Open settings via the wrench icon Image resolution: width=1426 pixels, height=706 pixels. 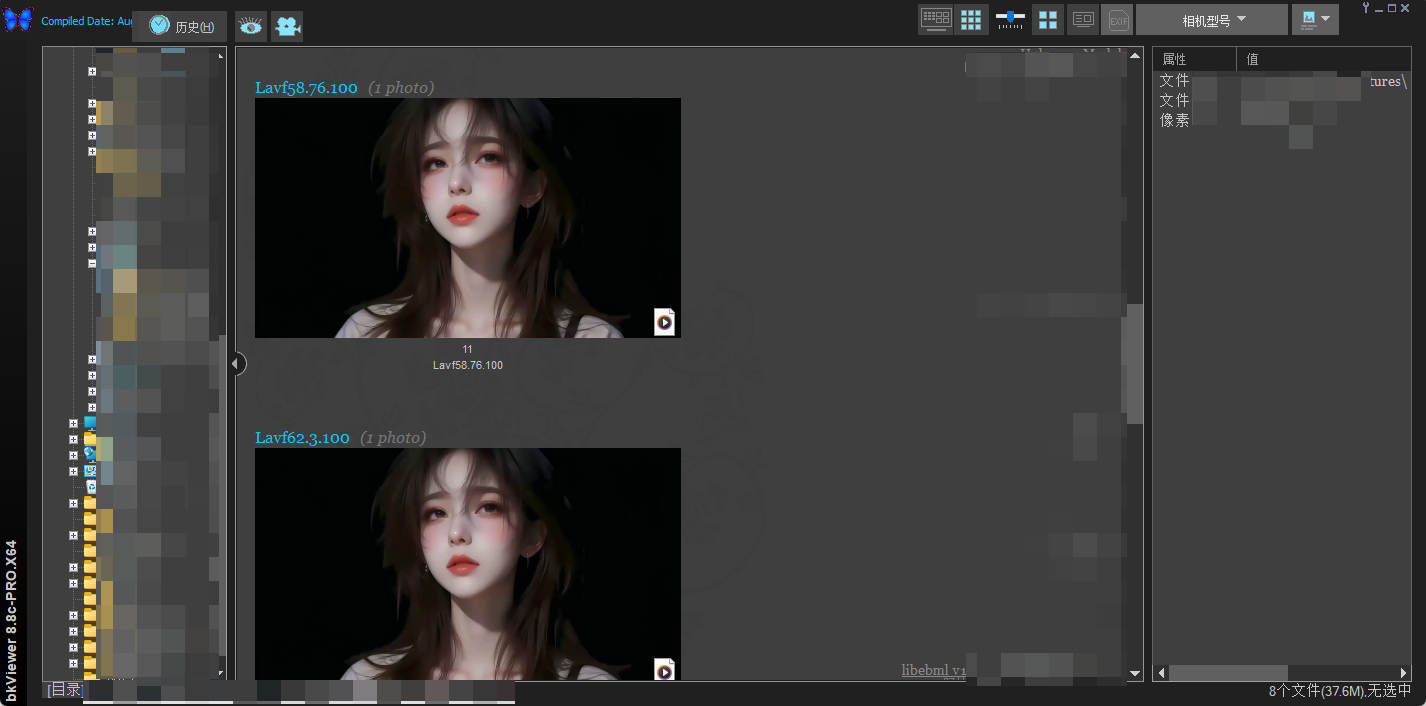[x=1366, y=8]
